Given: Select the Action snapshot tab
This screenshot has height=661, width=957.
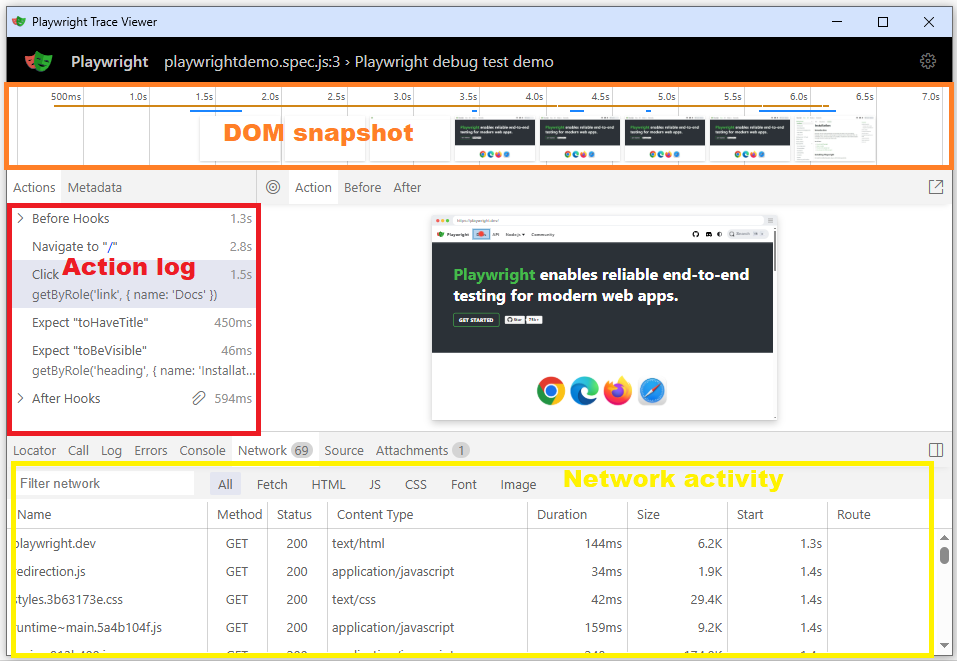Looking at the screenshot, I should pos(313,187).
